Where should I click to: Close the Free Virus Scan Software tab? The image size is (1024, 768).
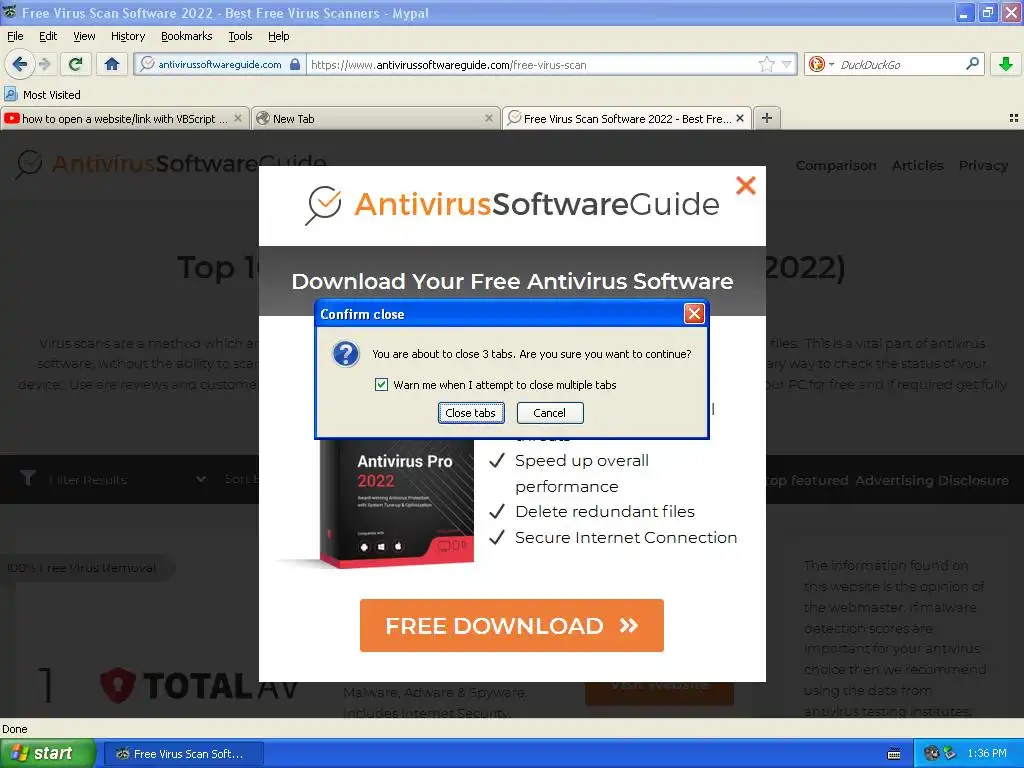[x=740, y=118]
